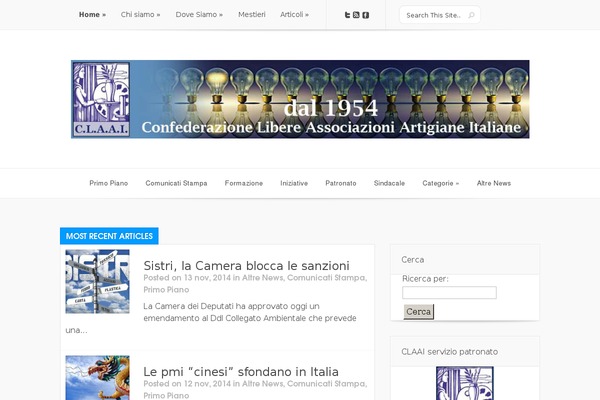600x400 pixels.
Task: Open article Le pmi "cinesi" sfondano in Italia
Action: (241, 372)
